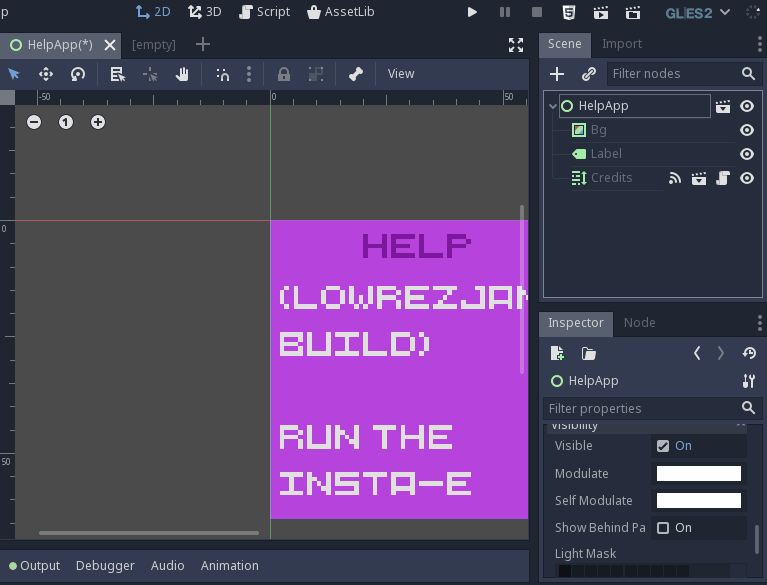Activate the list select tool
The height and width of the screenshot is (585, 767).
pyautogui.click(x=117, y=74)
